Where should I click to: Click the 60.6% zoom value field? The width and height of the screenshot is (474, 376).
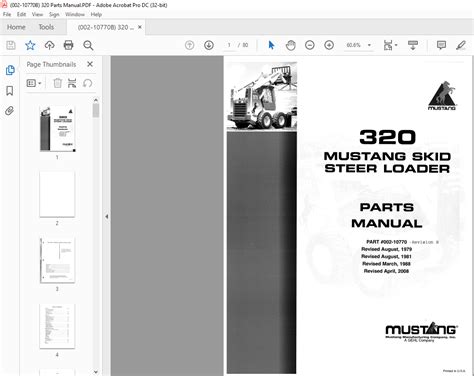354,45
